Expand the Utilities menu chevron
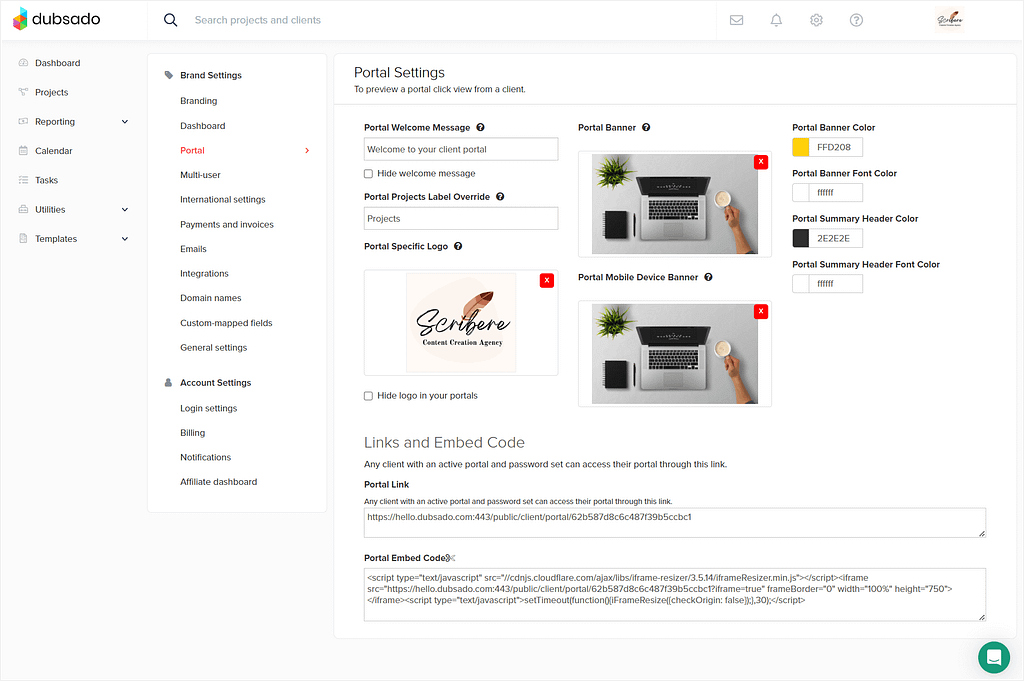 125,210
